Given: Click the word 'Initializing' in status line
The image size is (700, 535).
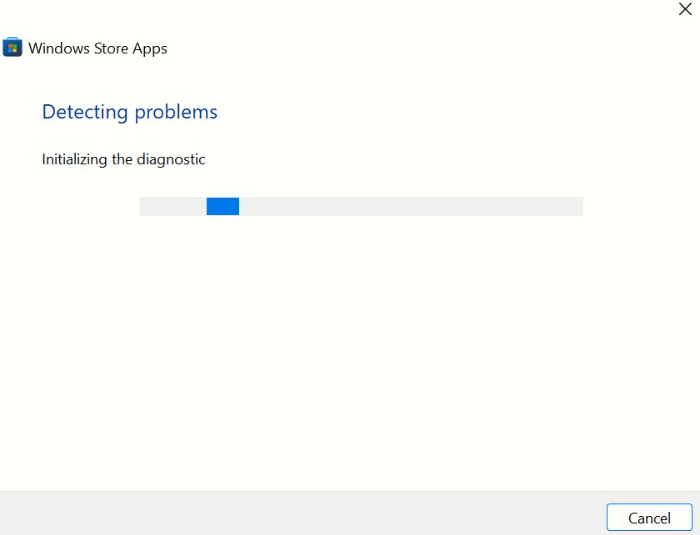Looking at the screenshot, I should [x=74, y=159].
